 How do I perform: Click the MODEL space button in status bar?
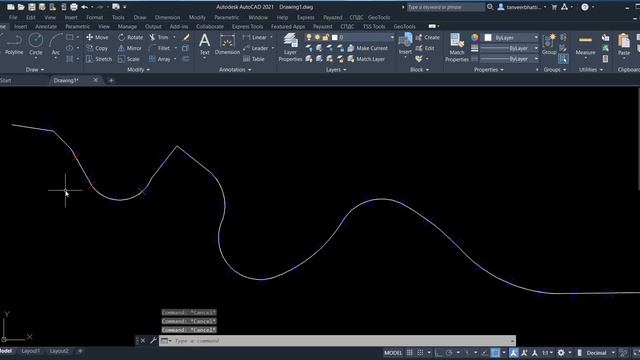click(x=393, y=353)
